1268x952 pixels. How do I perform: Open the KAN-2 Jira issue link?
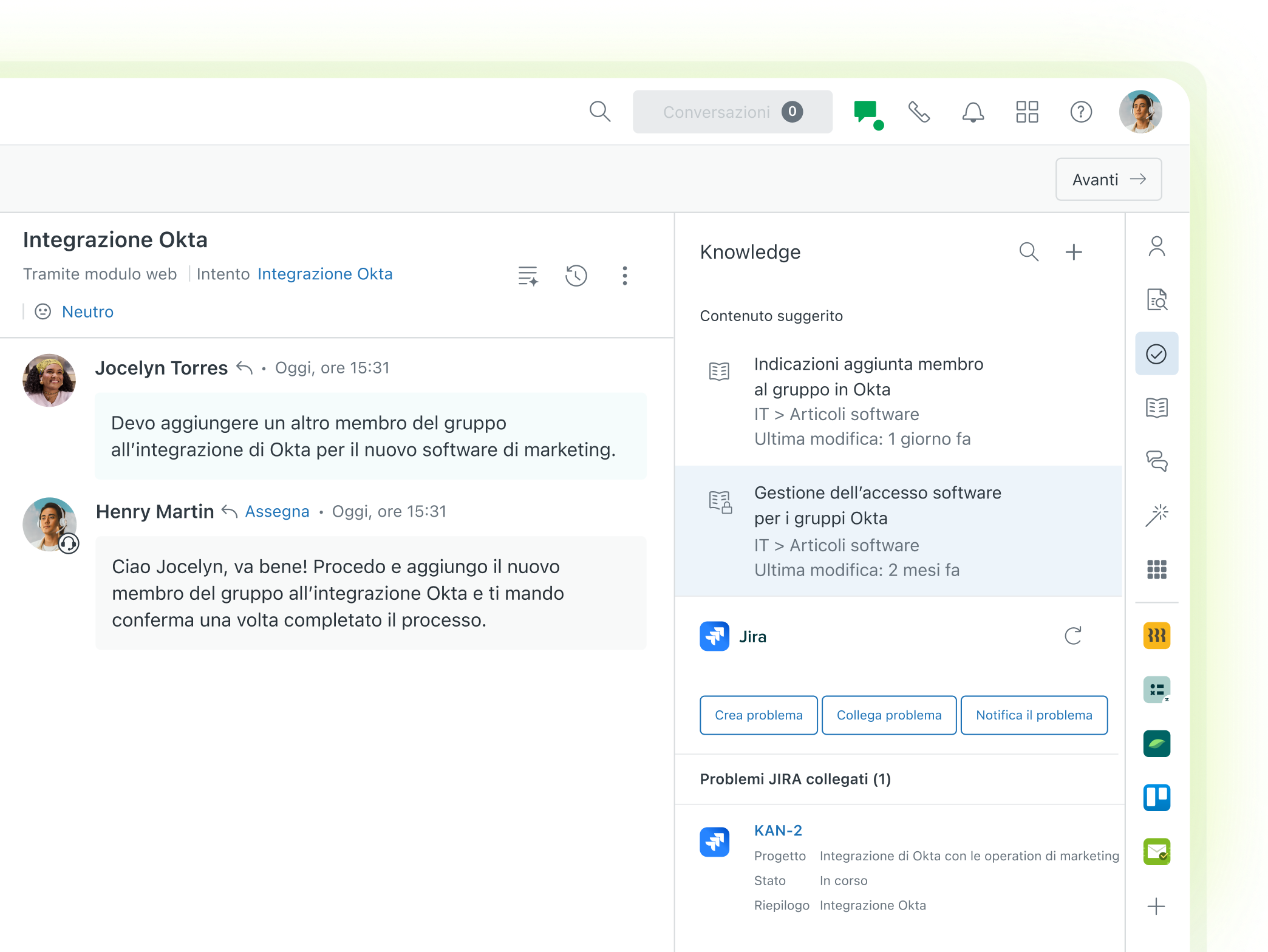click(x=778, y=830)
